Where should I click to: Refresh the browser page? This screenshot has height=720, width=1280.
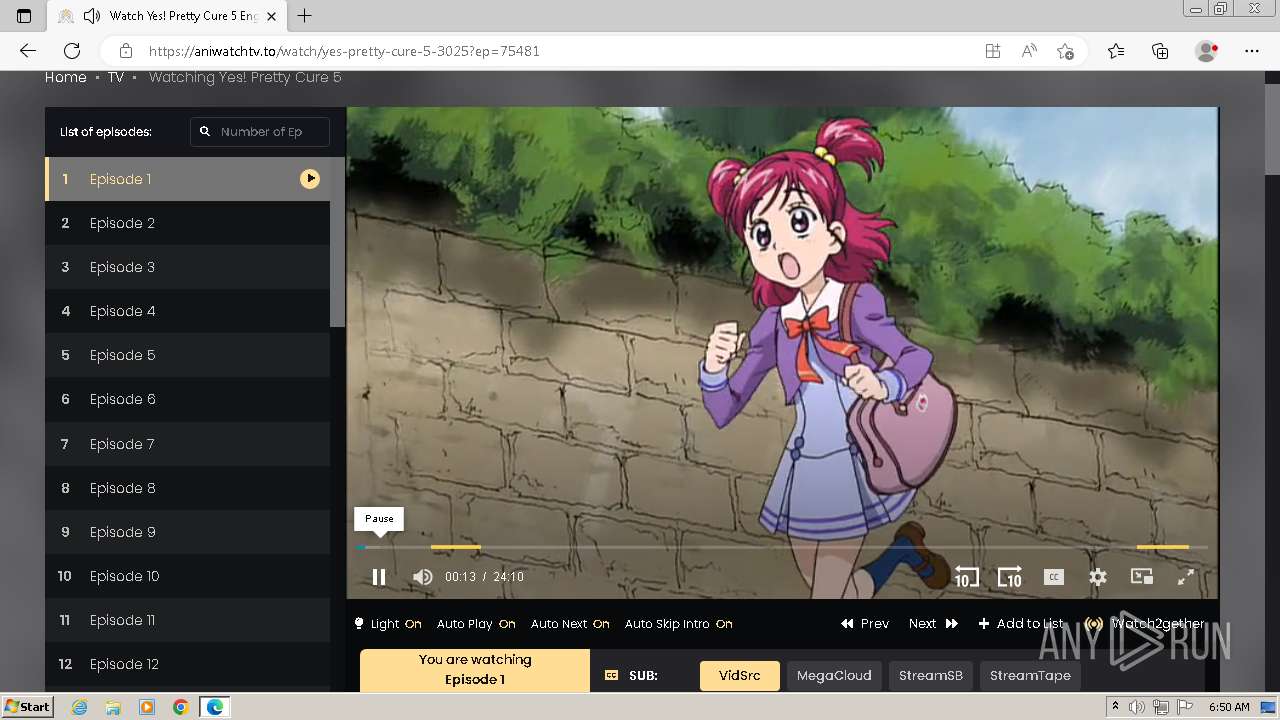[x=72, y=51]
